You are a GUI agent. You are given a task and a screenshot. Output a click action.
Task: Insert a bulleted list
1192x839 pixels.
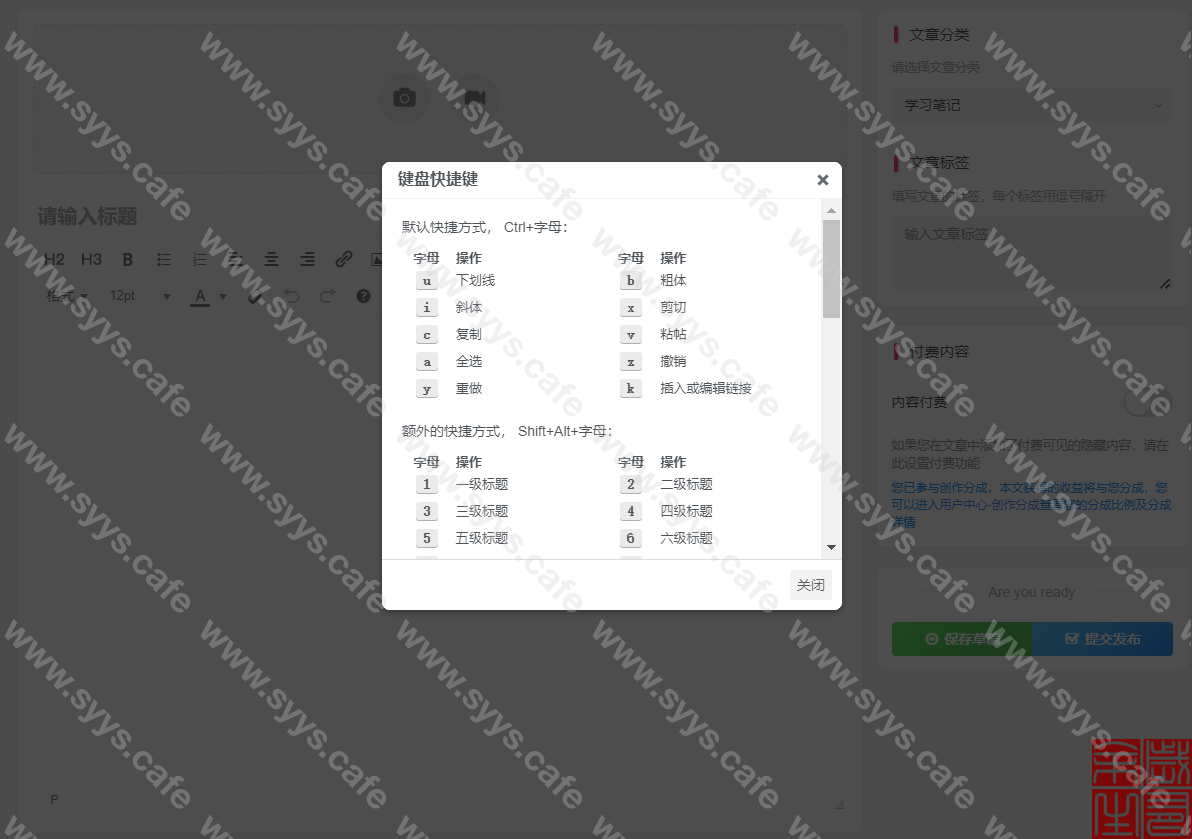pos(164,259)
